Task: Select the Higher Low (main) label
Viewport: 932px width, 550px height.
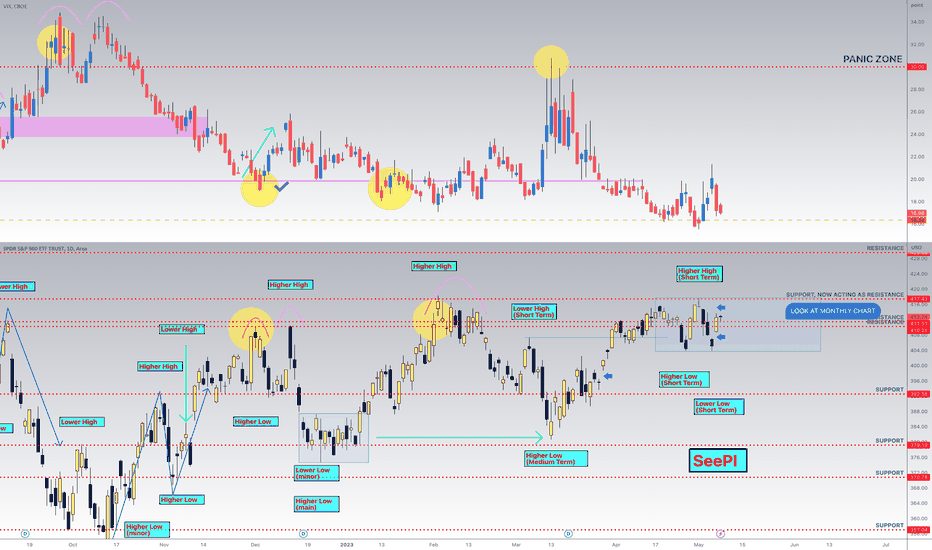Action: pos(317,504)
